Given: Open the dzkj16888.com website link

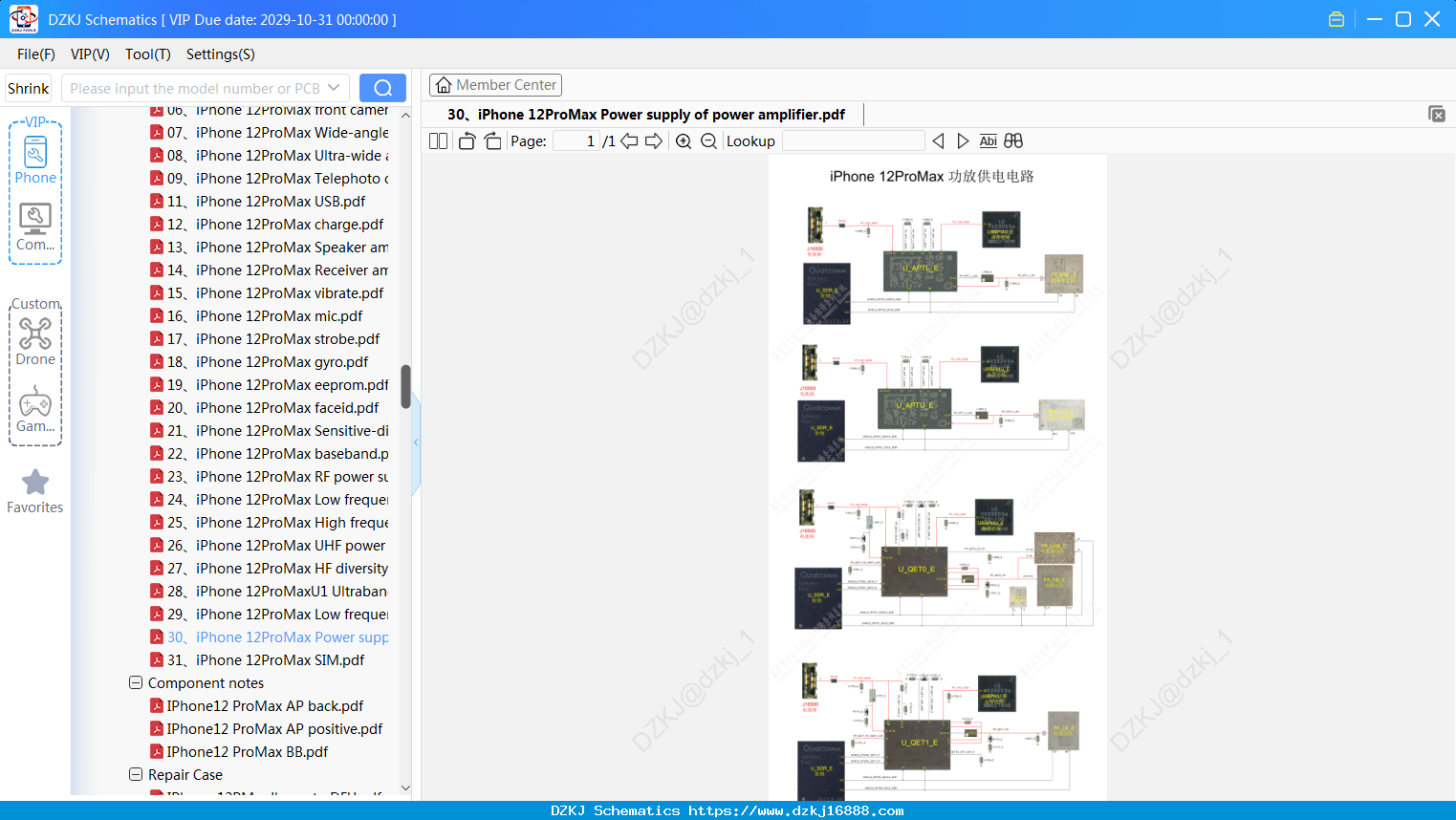Looking at the screenshot, I should coord(796,810).
